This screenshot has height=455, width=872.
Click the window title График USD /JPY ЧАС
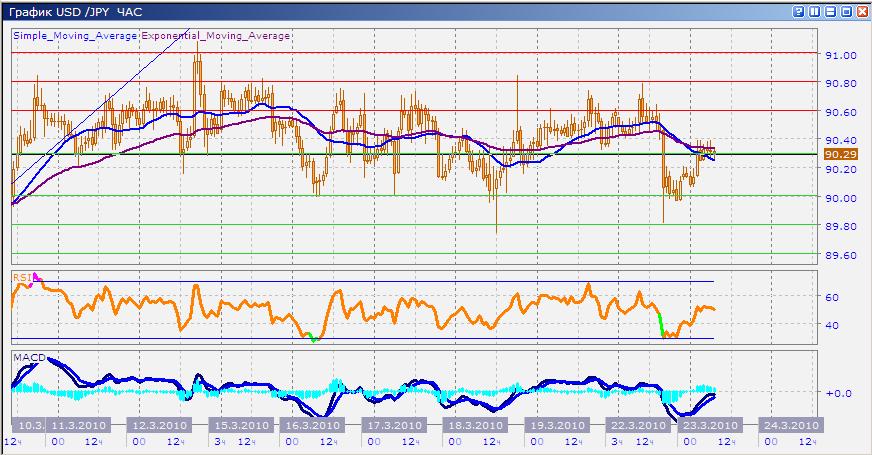pyautogui.click(x=76, y=12)
